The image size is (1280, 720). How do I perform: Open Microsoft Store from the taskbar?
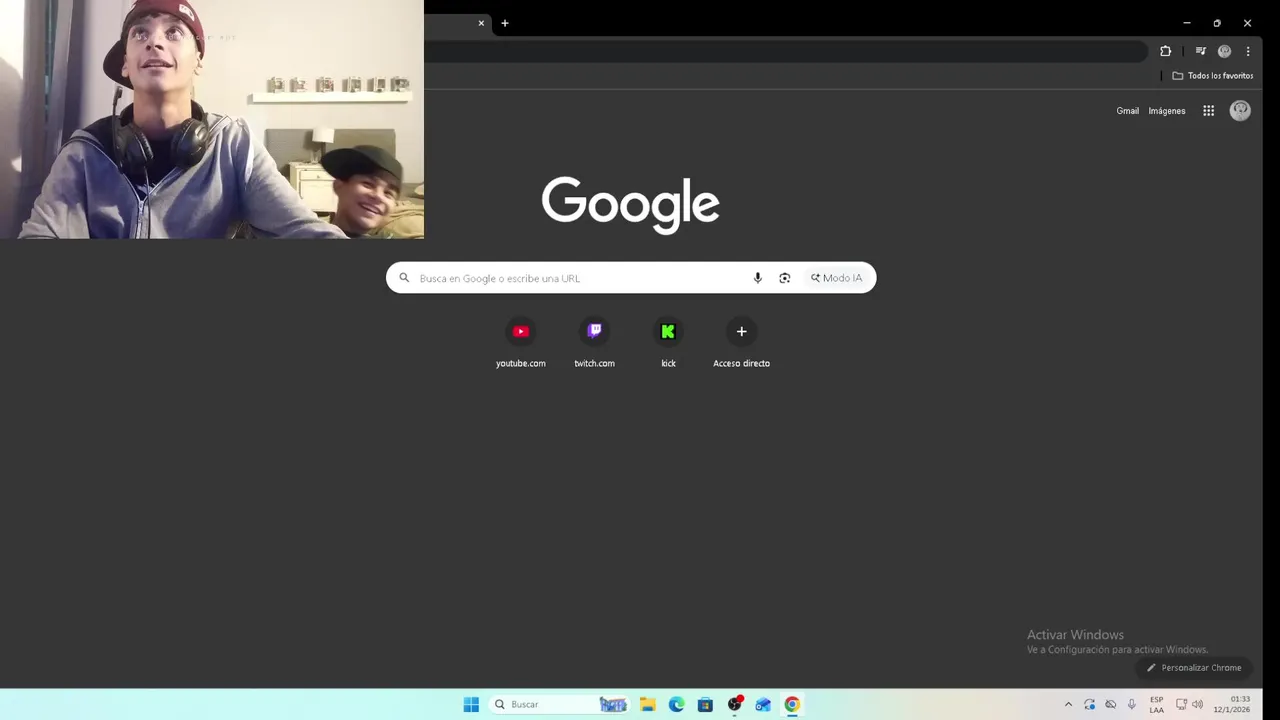pos(705,704)
